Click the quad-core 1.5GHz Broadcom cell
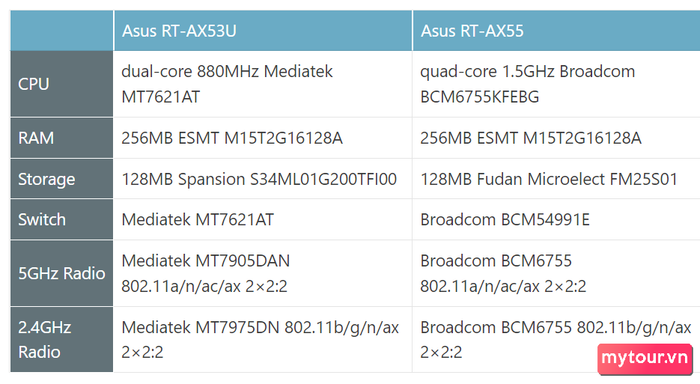This screenshot has width=700, height=384. pyautogui.click(x=556, y=84)
